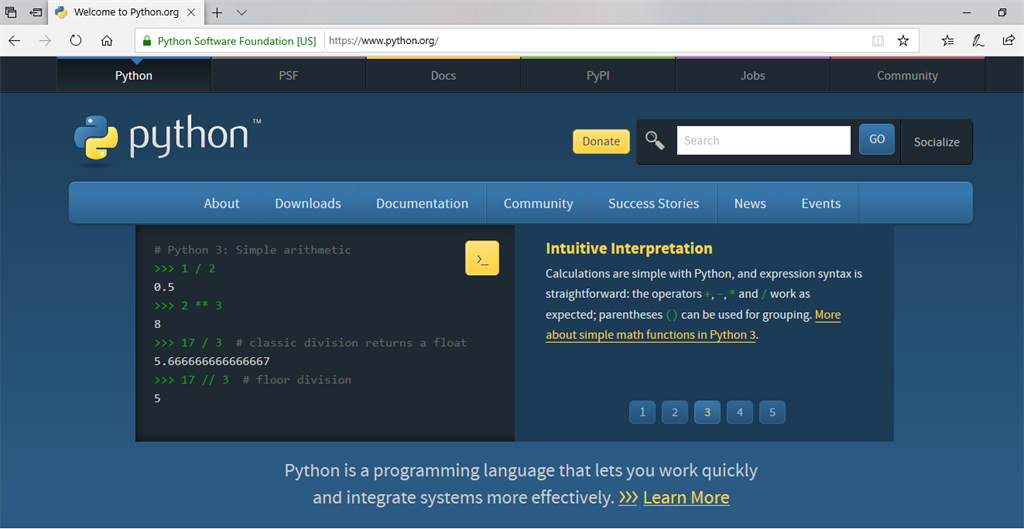Click the yellow Donate button

click(x=601, y=142)
